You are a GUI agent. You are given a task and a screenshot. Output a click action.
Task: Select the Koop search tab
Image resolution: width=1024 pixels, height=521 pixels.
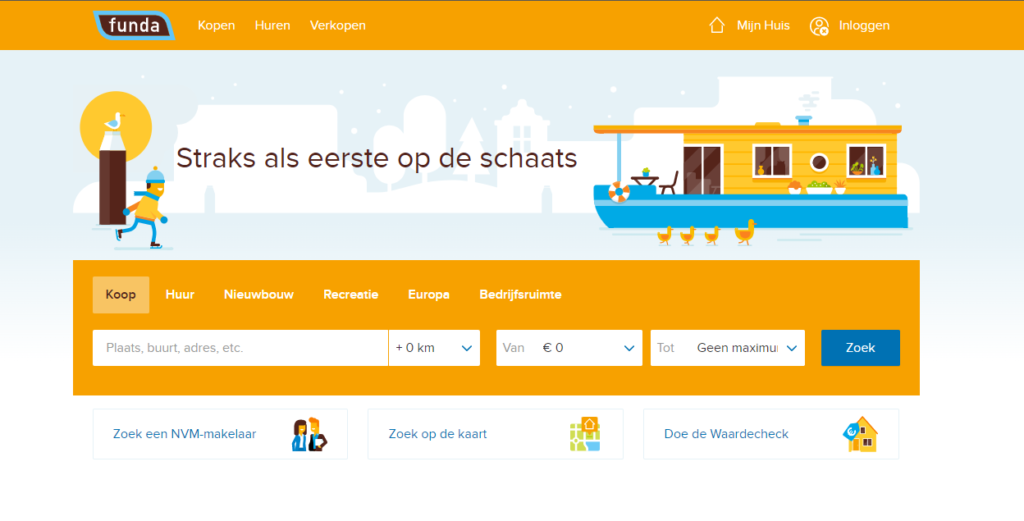[x=121, y=294]
